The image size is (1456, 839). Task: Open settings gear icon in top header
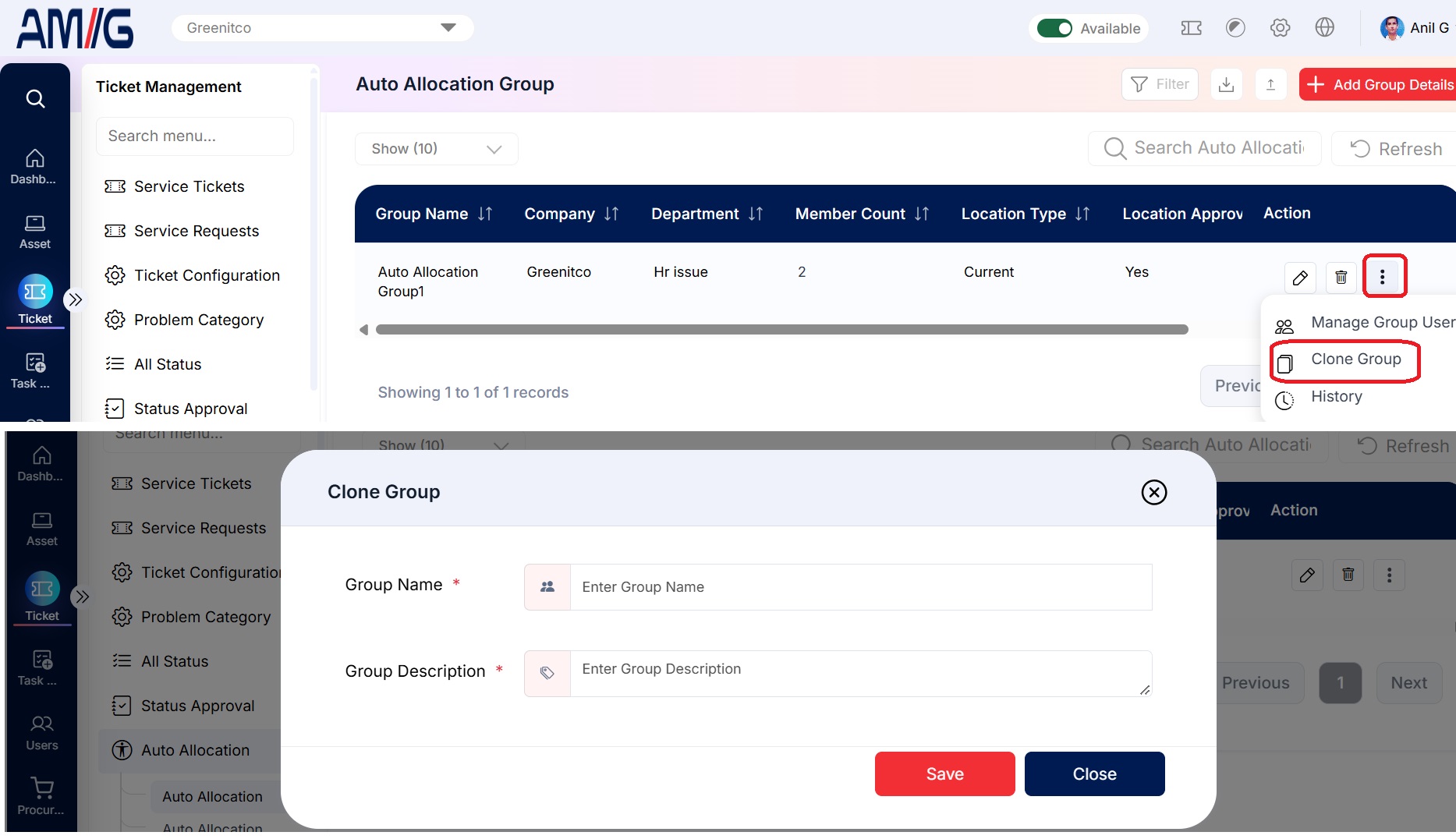1280,28
